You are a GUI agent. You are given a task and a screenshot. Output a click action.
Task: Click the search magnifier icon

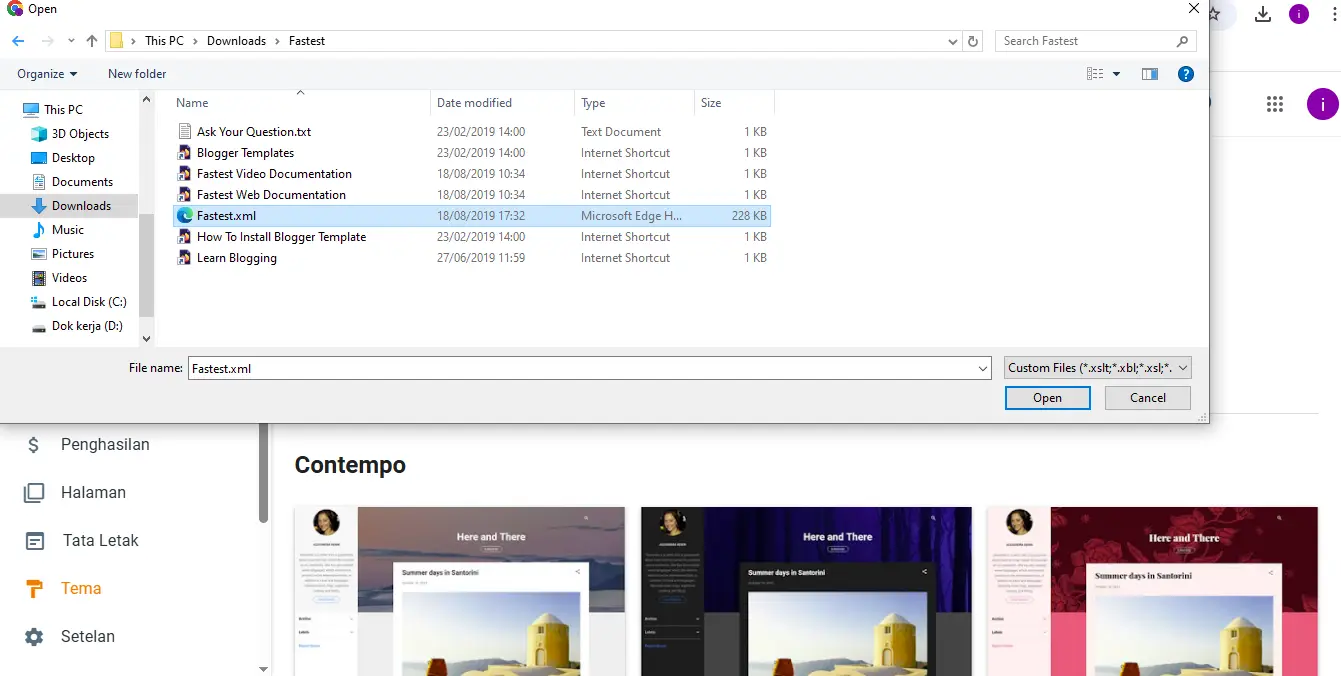[x=1182, y=41]
